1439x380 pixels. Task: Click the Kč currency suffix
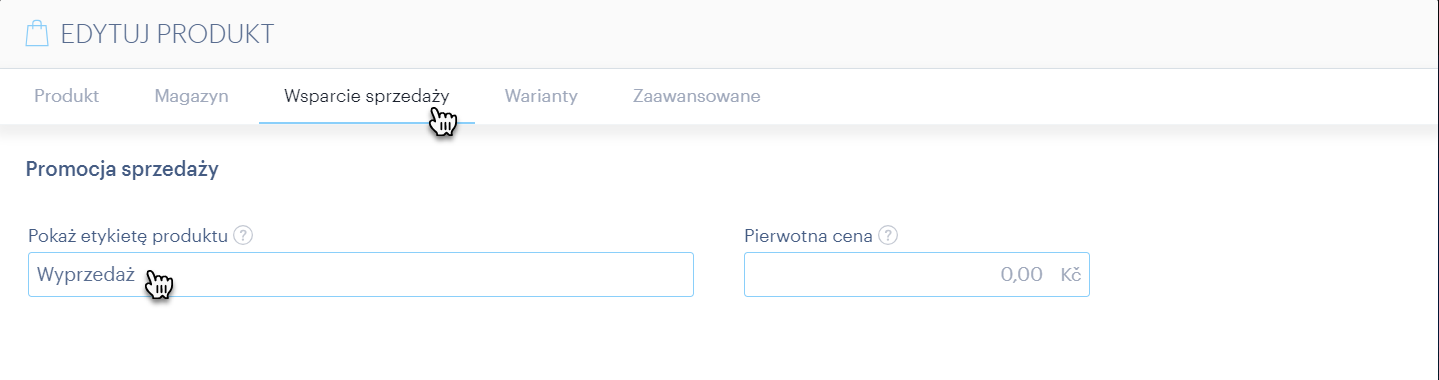[1071, 274]
